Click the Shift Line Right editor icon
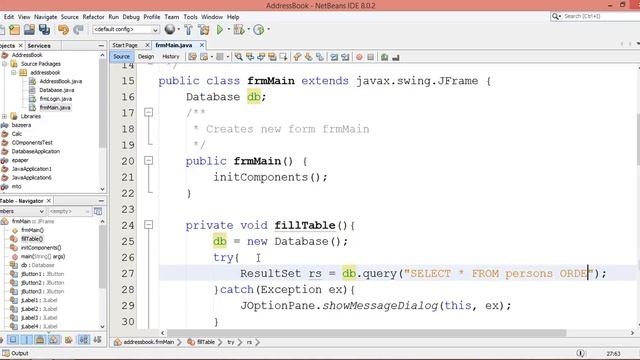The width and height of the screenshot is (640, 360). [x=345, y=57]
